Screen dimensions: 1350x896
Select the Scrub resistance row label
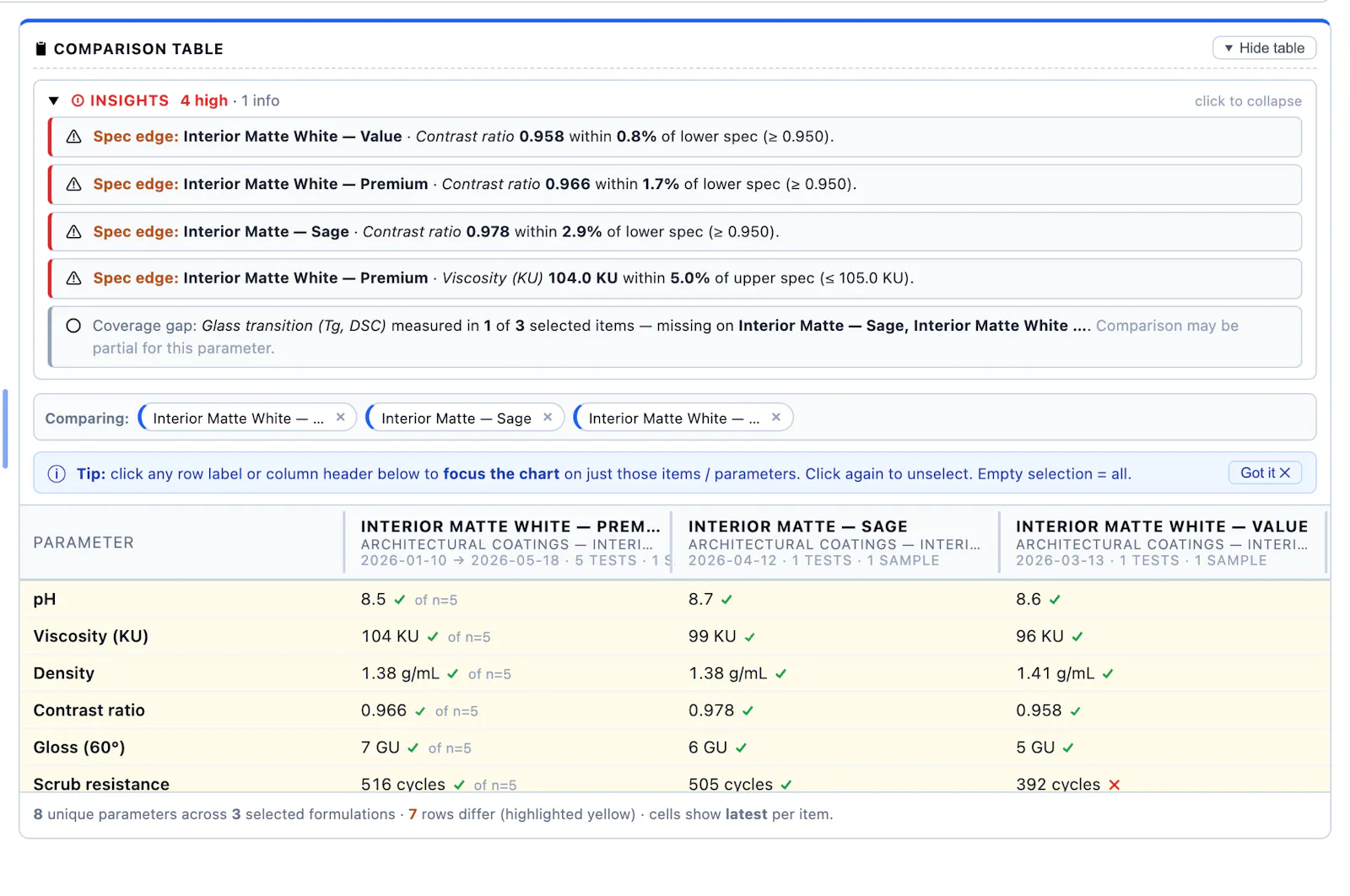[101, 784]
